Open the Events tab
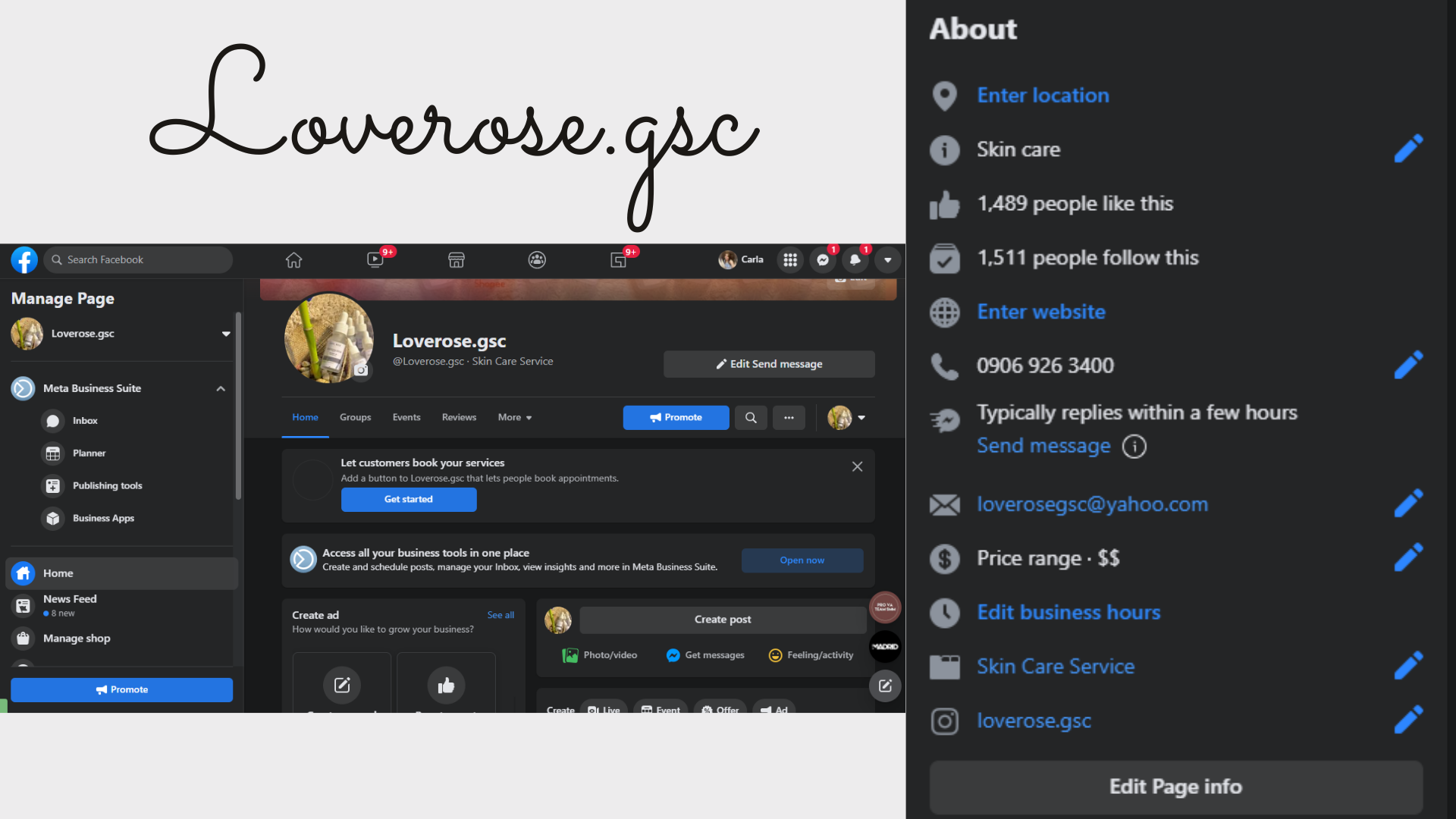Screen dimensions: 1456x819 pos(406,418)
